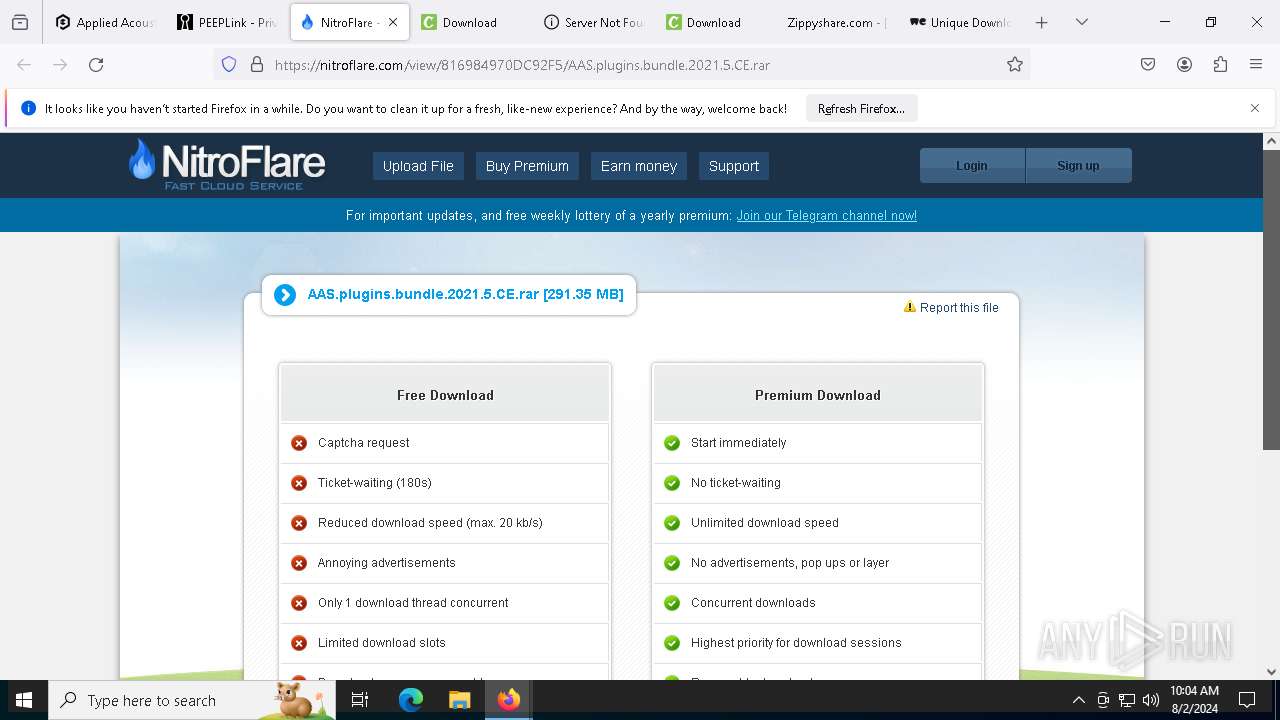
Task: Open the Windows Start menu
Action: click(24, 700)
